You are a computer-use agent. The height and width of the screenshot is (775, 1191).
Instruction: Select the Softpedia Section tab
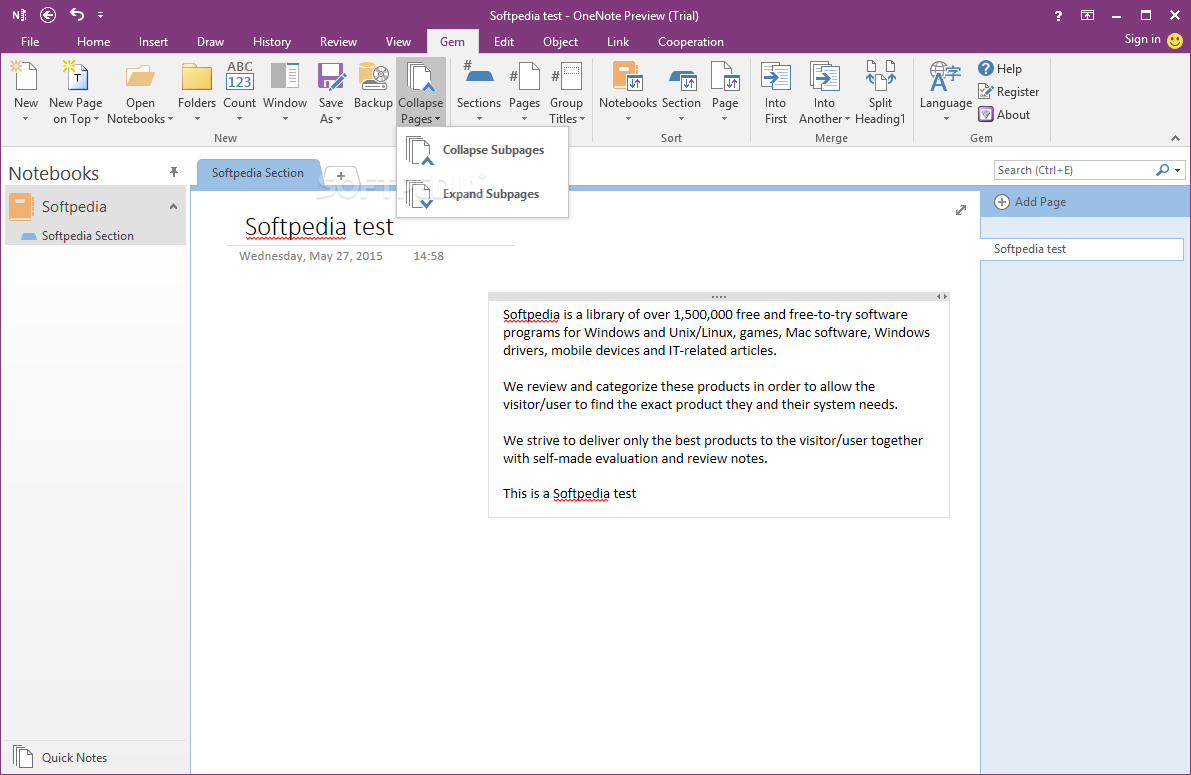[x=257, y=173]
